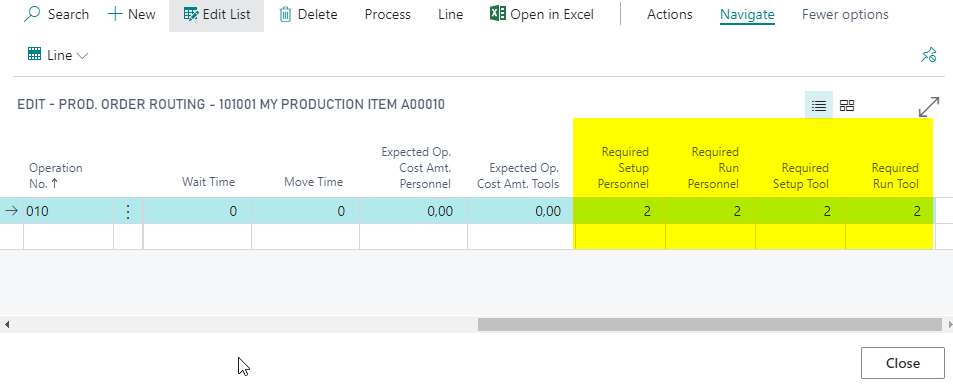The width and height of the screenshot is (953, 384).
Task: Click the Excel icon for Open in Excel
Action: 497,14
